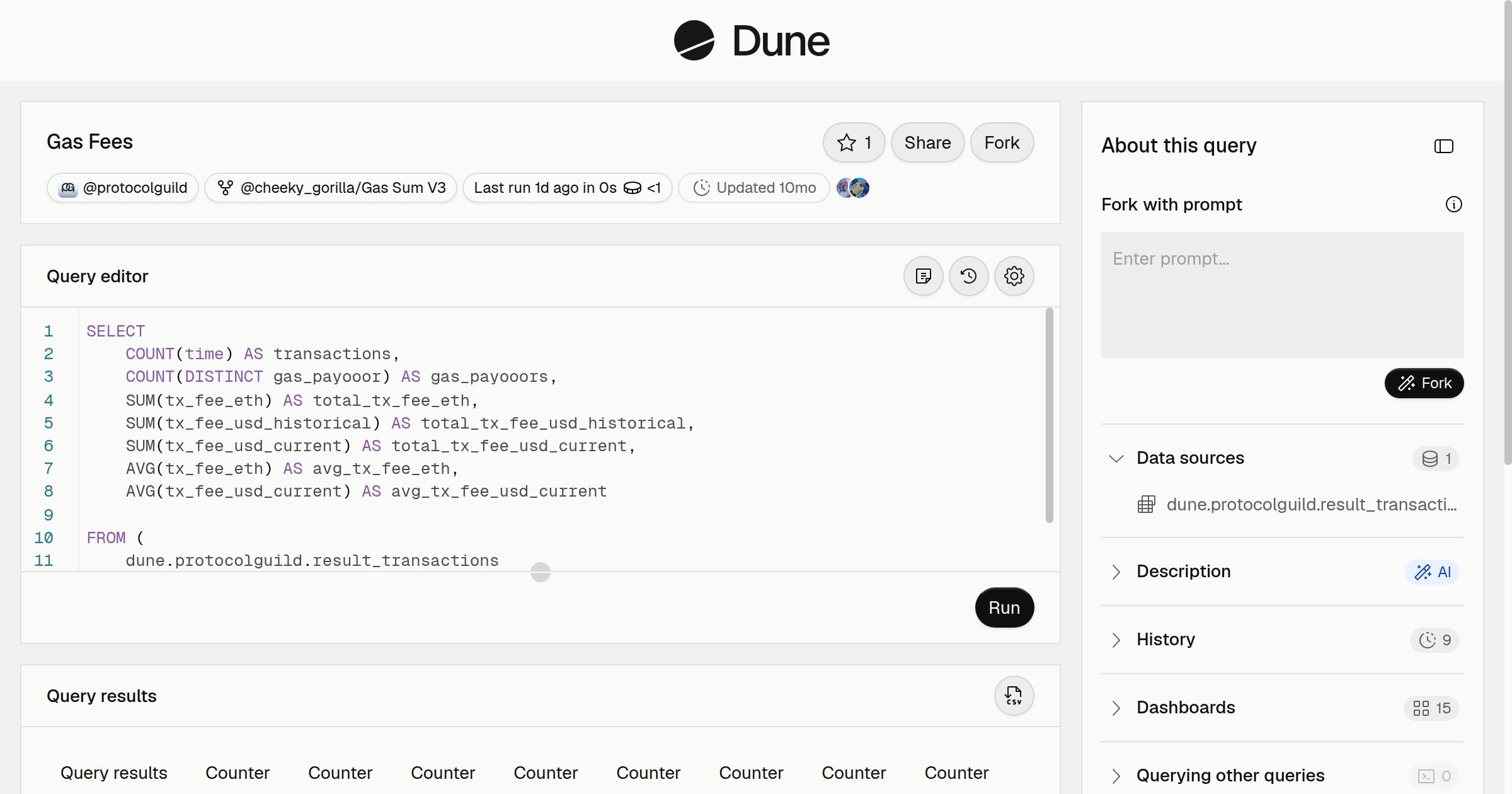Click the AI badge next to Description
This screenshot has width=1512, height=794.
coord(1432,572)
